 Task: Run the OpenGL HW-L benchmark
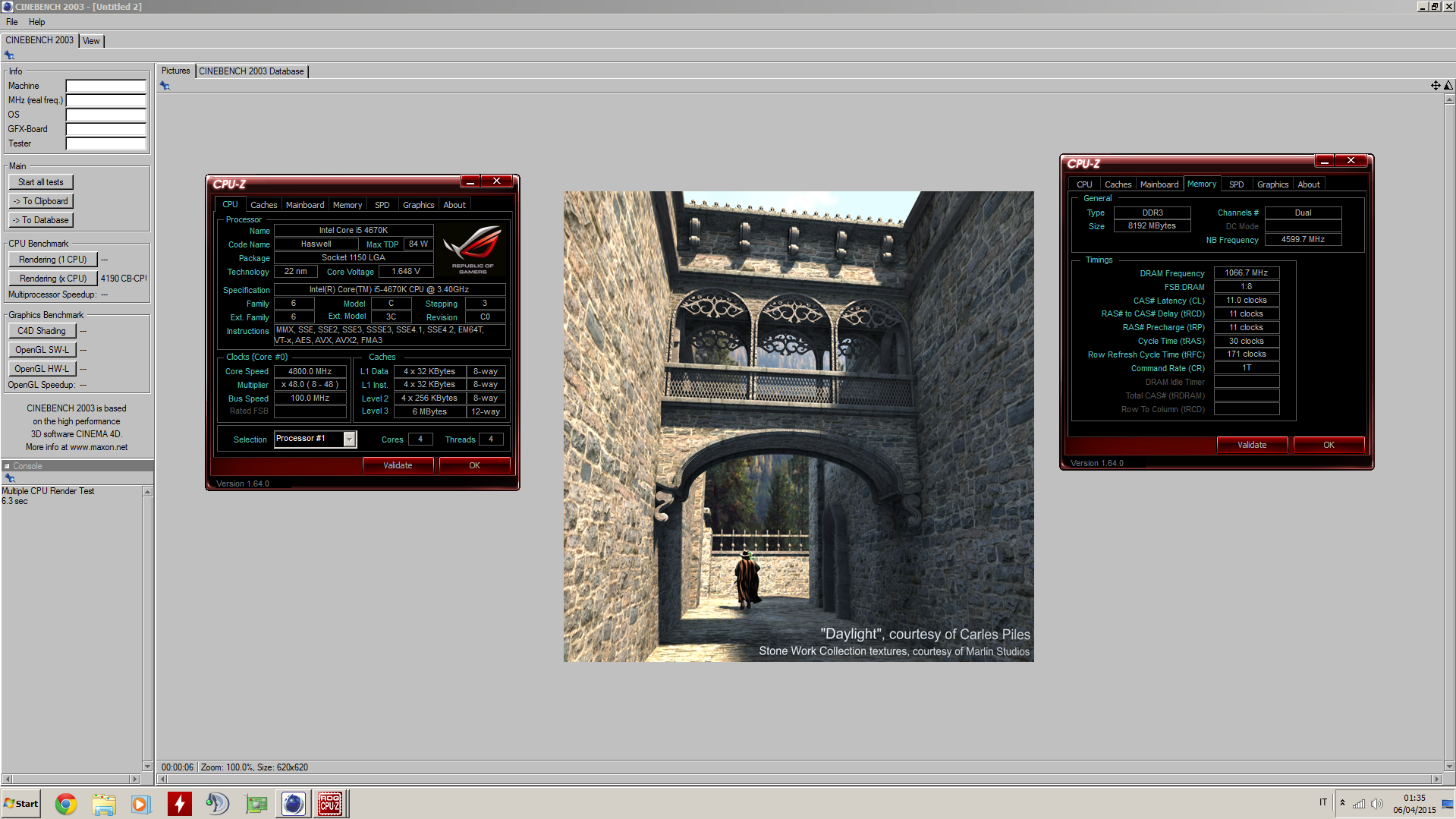coord(42,369)
